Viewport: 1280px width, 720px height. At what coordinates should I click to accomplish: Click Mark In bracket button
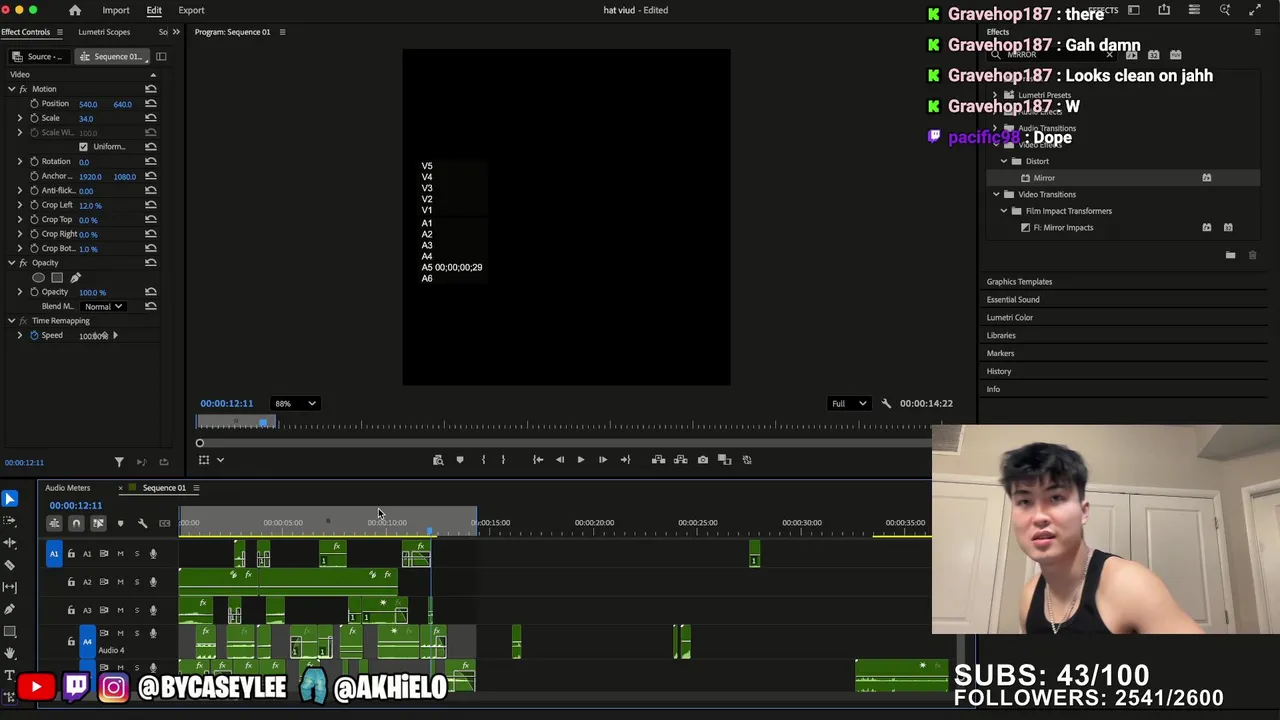pos(483,460)
